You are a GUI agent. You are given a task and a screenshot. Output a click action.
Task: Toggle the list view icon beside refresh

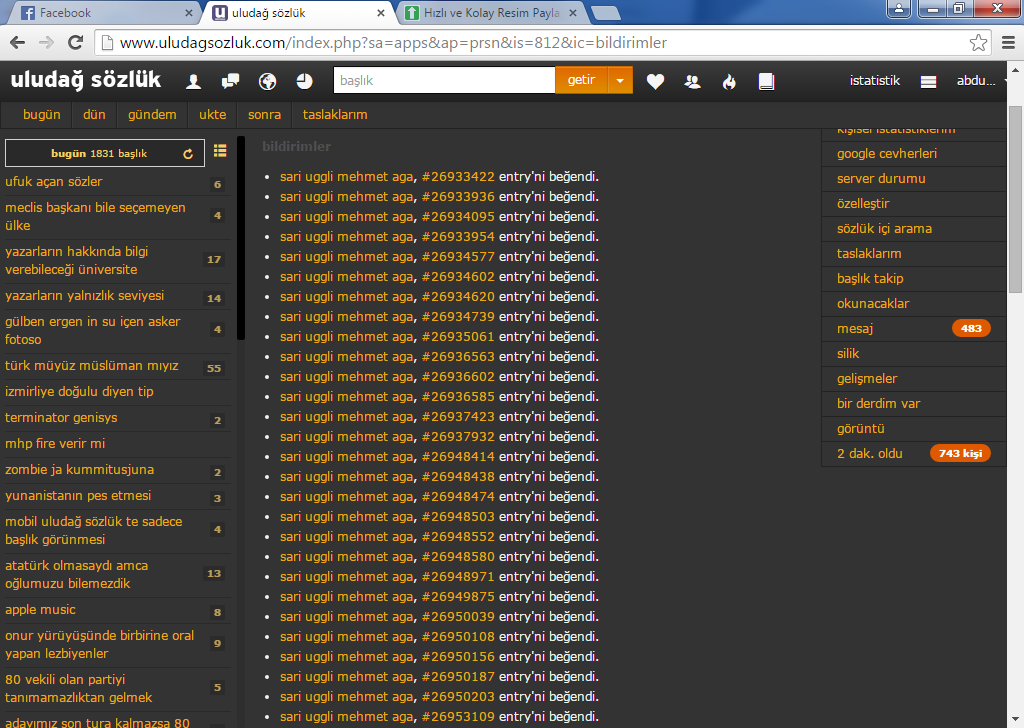(220, 151)
